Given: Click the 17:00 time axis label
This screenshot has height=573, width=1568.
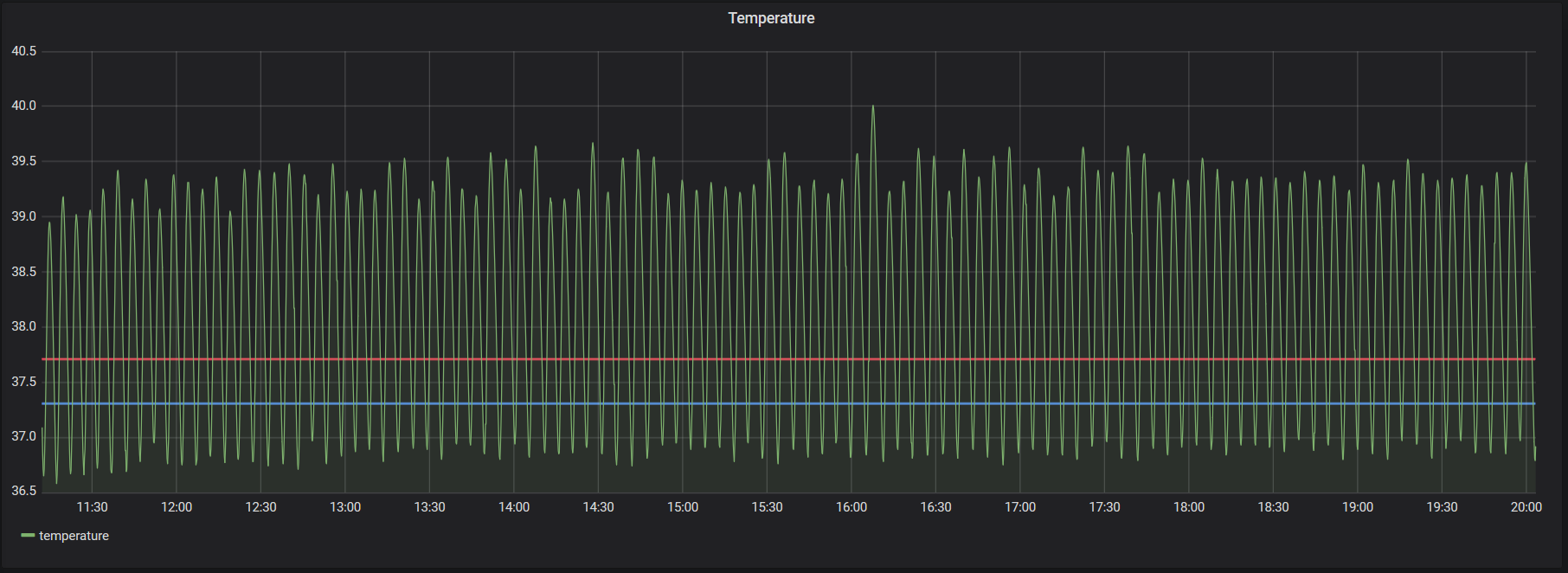Looking at the screenshot, I should 1020,507.
